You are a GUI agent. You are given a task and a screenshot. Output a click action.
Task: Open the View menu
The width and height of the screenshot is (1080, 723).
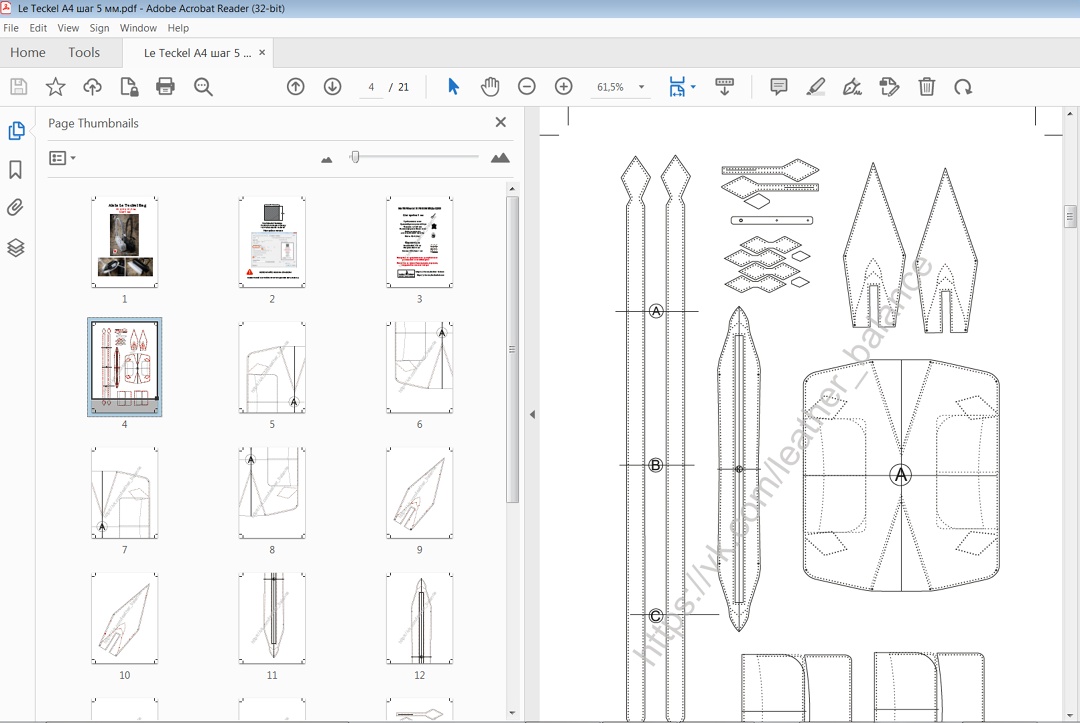coord(68,28)
